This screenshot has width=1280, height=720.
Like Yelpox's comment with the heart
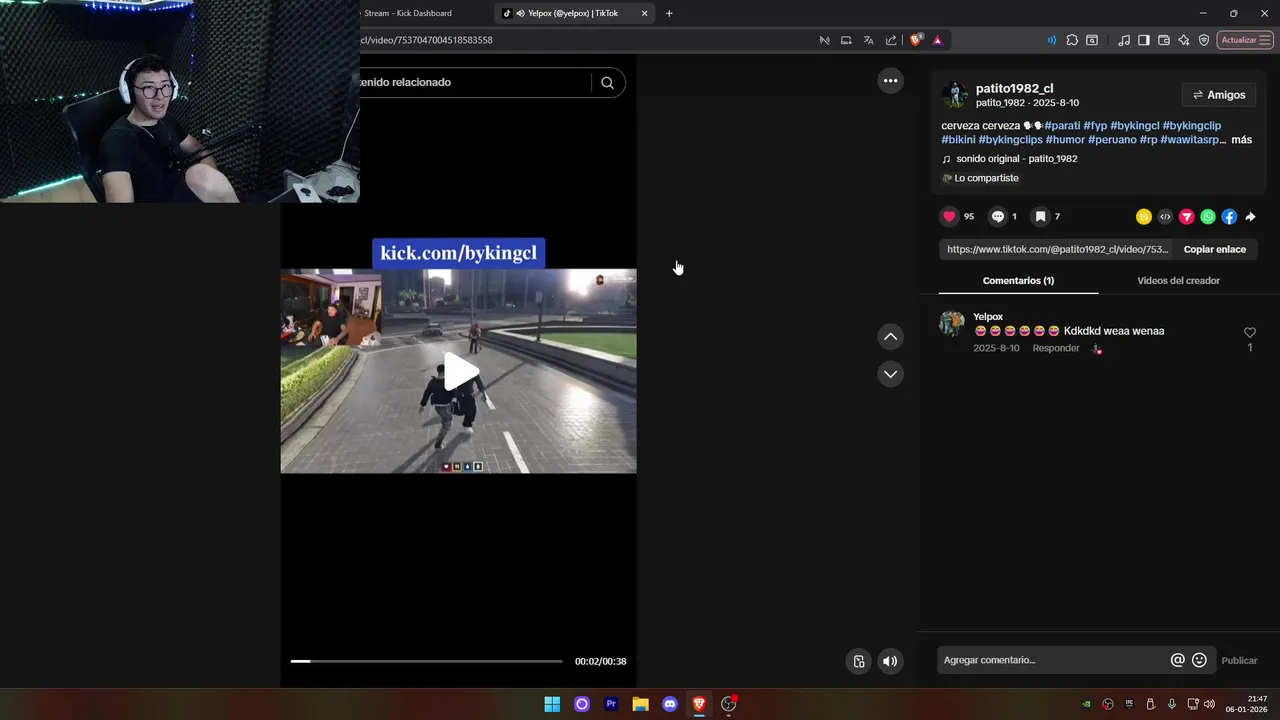[x=1249, y=333]
